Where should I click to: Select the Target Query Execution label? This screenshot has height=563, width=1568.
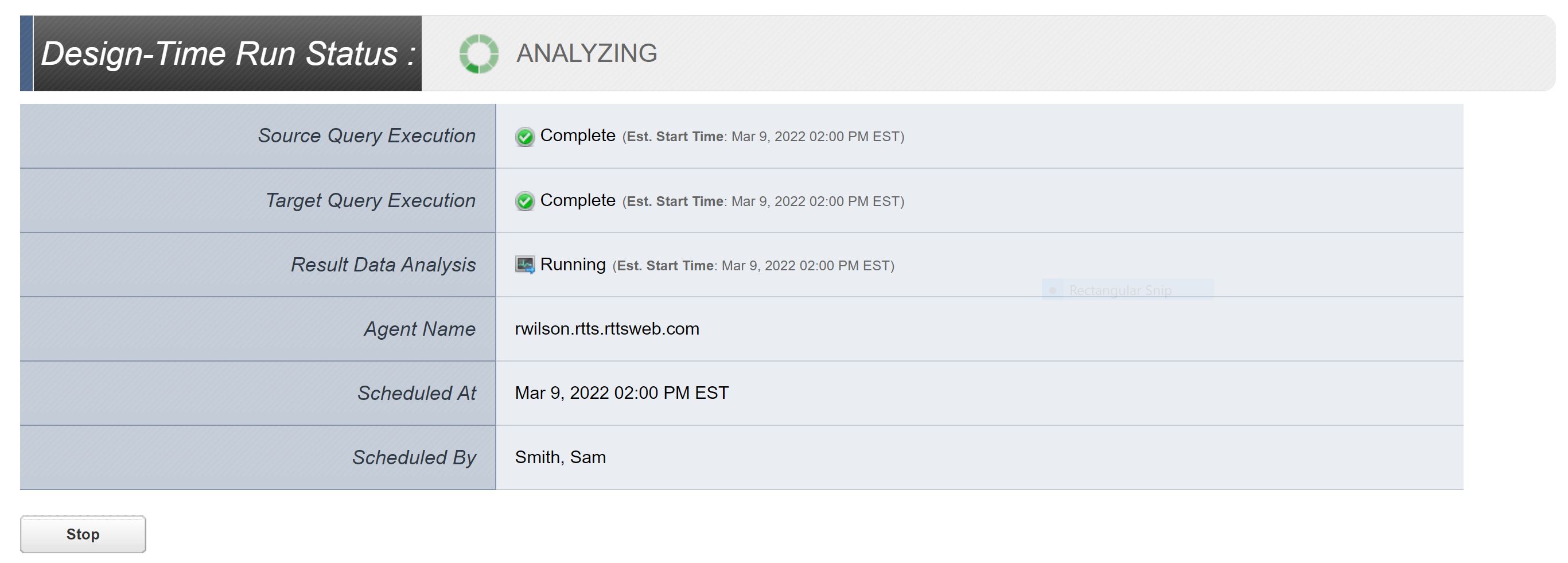(x=370, y=200)
